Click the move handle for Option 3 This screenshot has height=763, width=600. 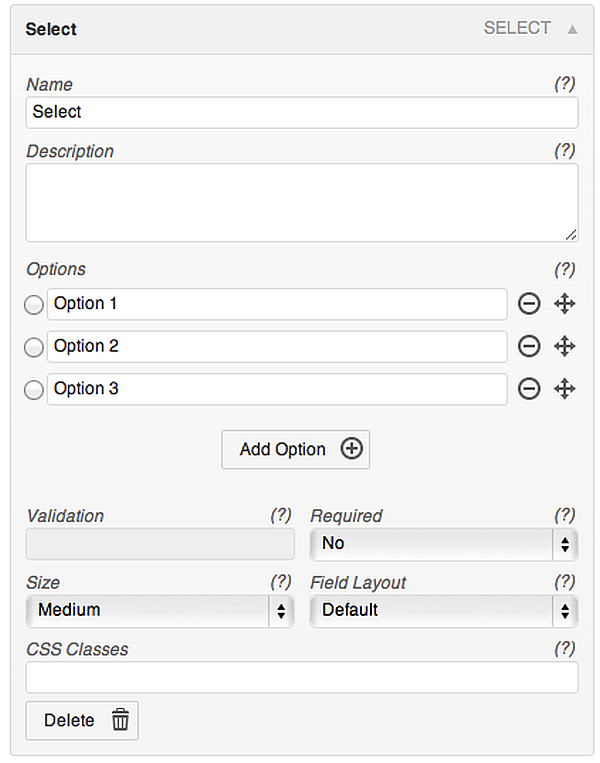pos(565,389)
